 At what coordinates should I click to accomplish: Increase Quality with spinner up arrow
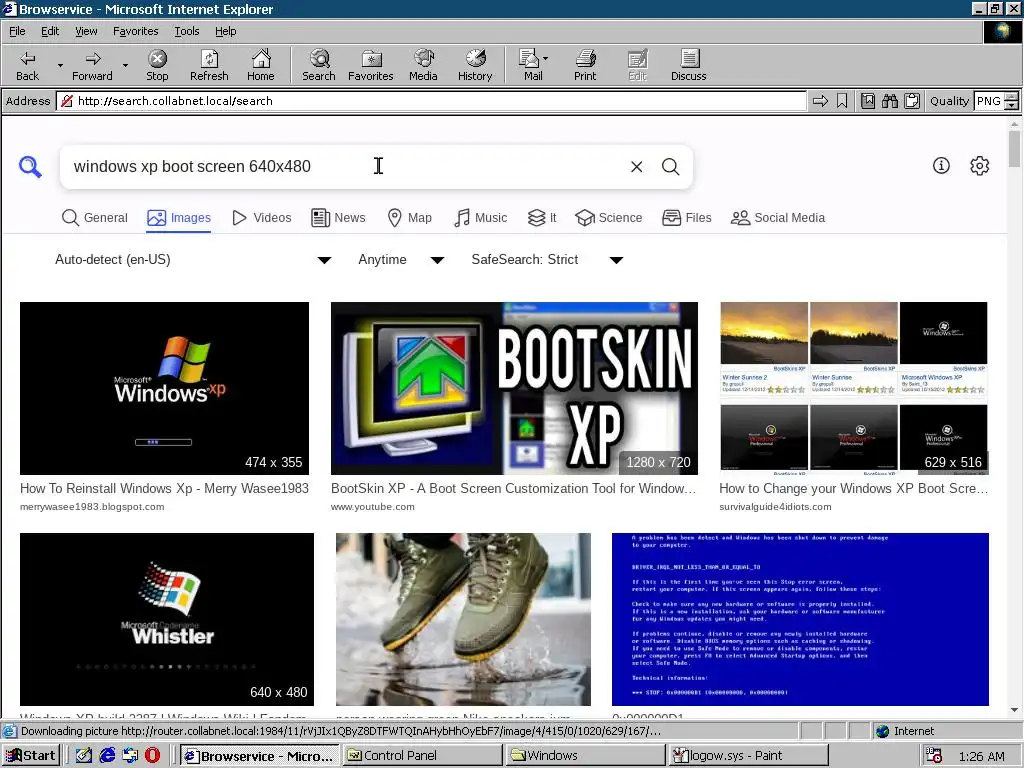pos(1011,97)
